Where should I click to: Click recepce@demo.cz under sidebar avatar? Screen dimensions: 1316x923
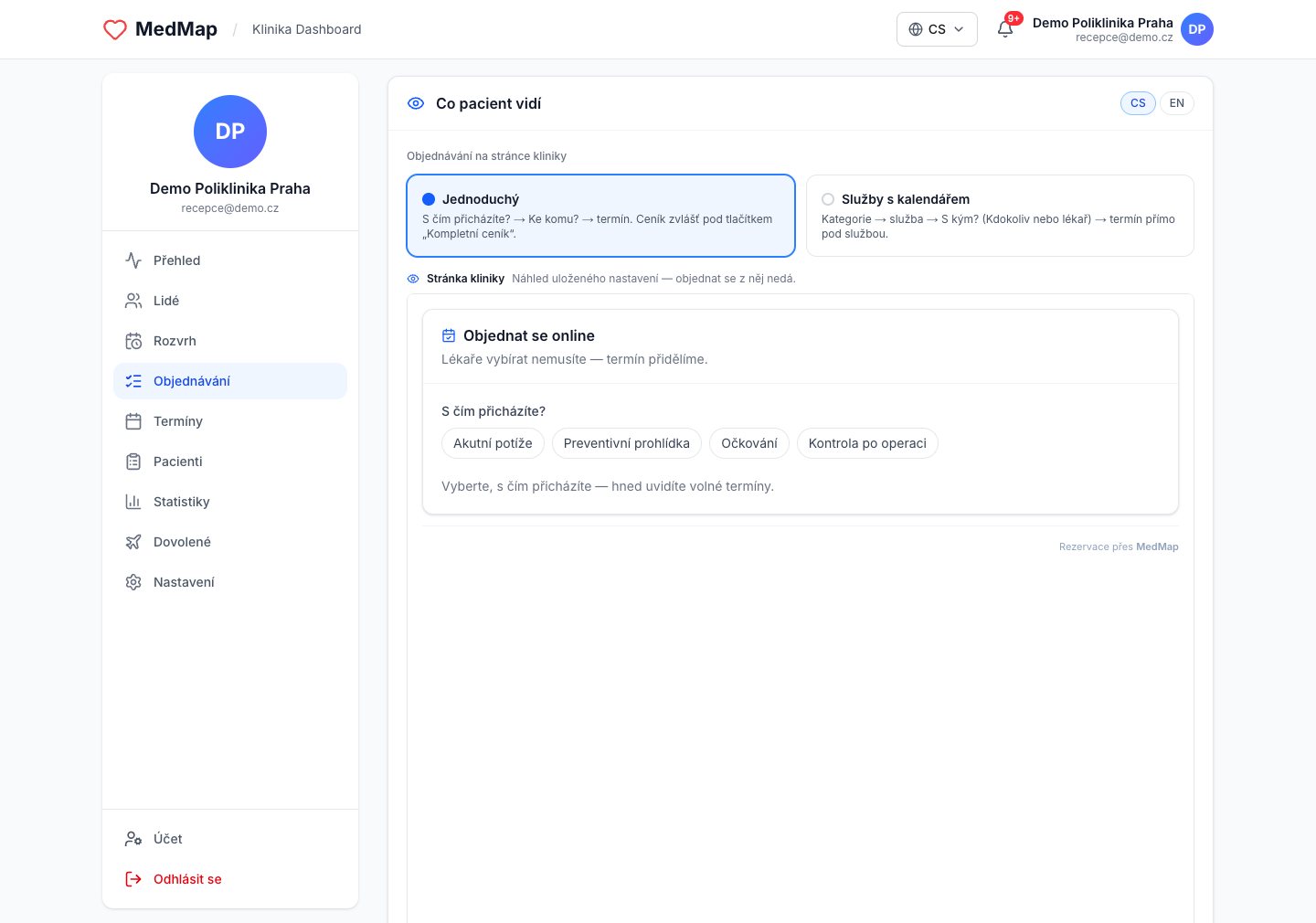click(230, 208)
